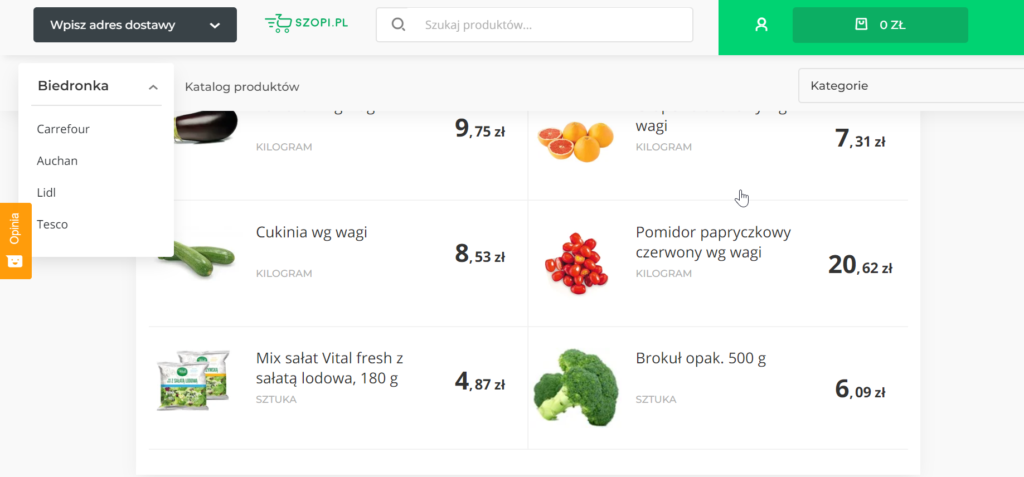
Task: Open the orange Opinia feedback tab
Action: coord(15,241)
